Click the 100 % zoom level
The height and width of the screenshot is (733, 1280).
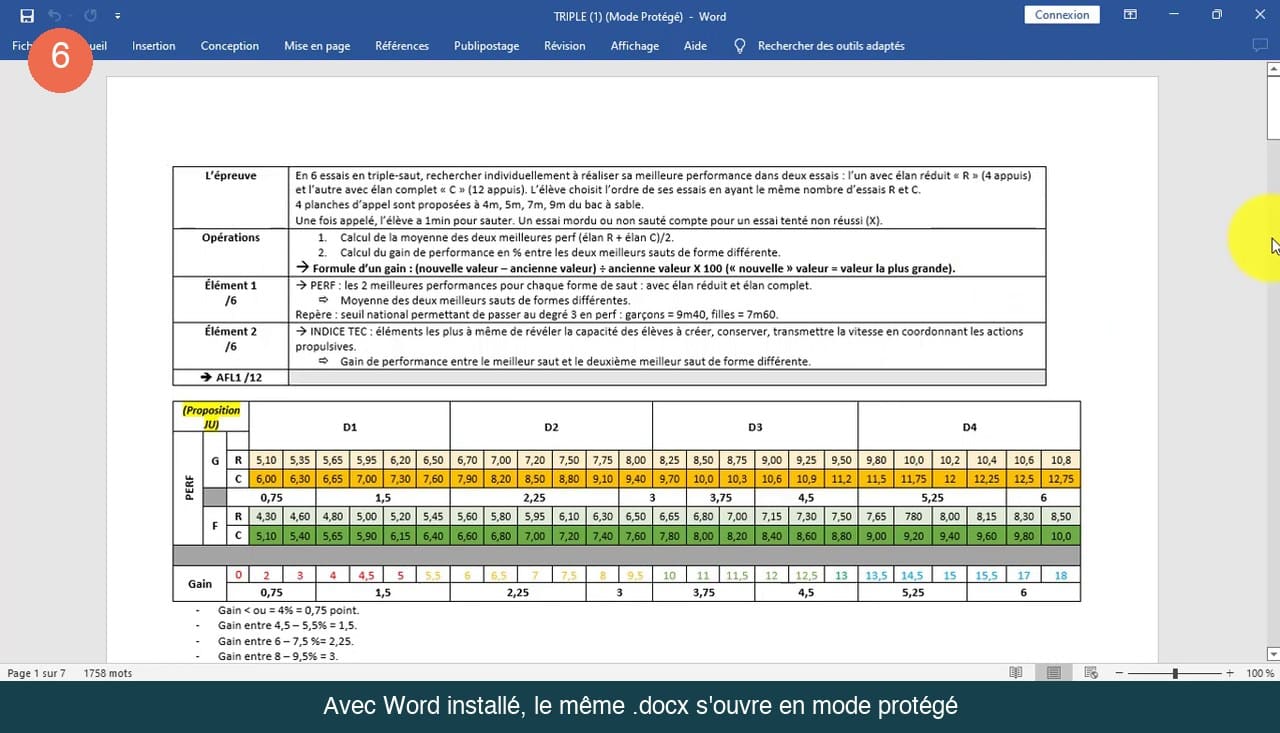coord(1260,673)
